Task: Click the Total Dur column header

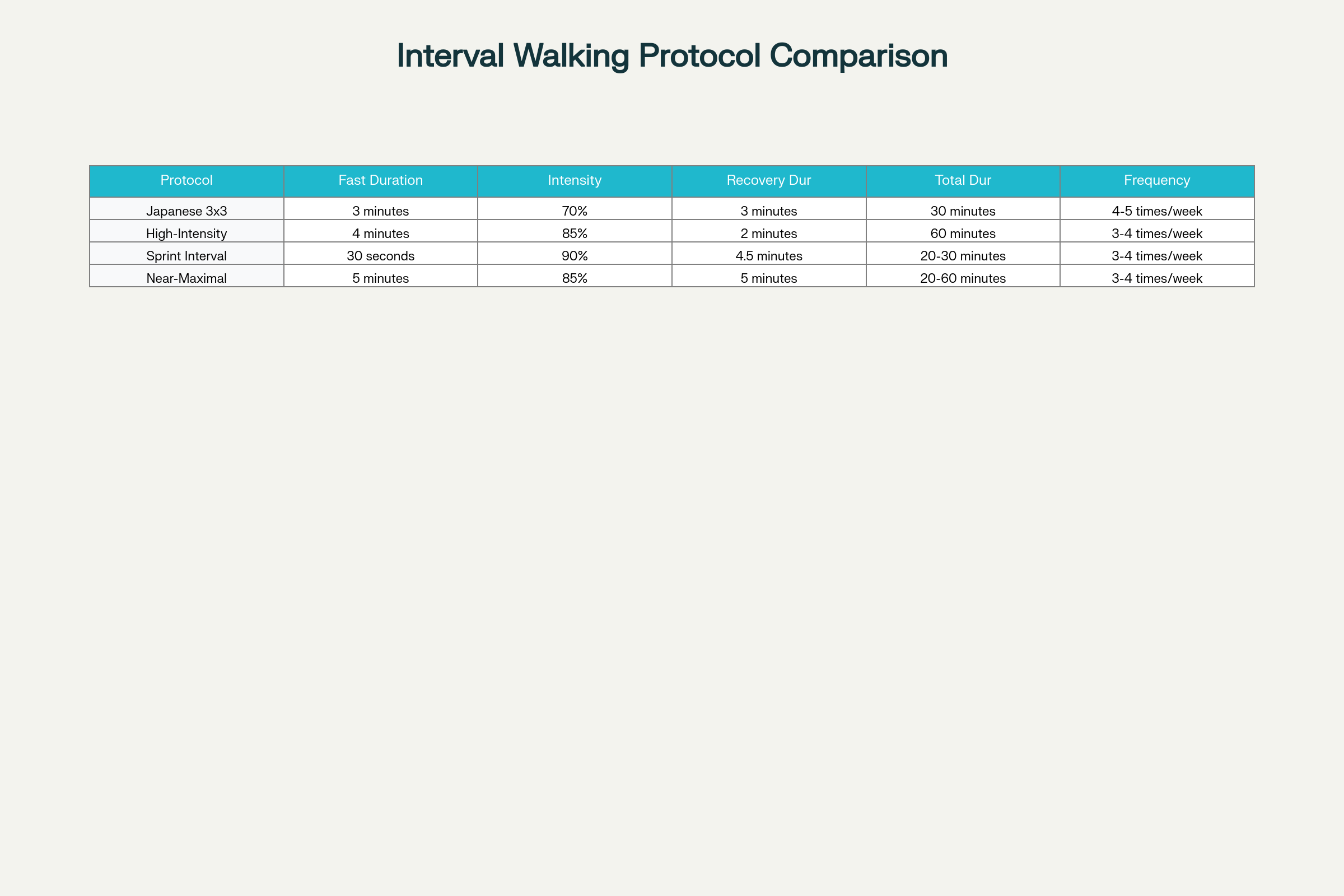Action: click(963, 180)
